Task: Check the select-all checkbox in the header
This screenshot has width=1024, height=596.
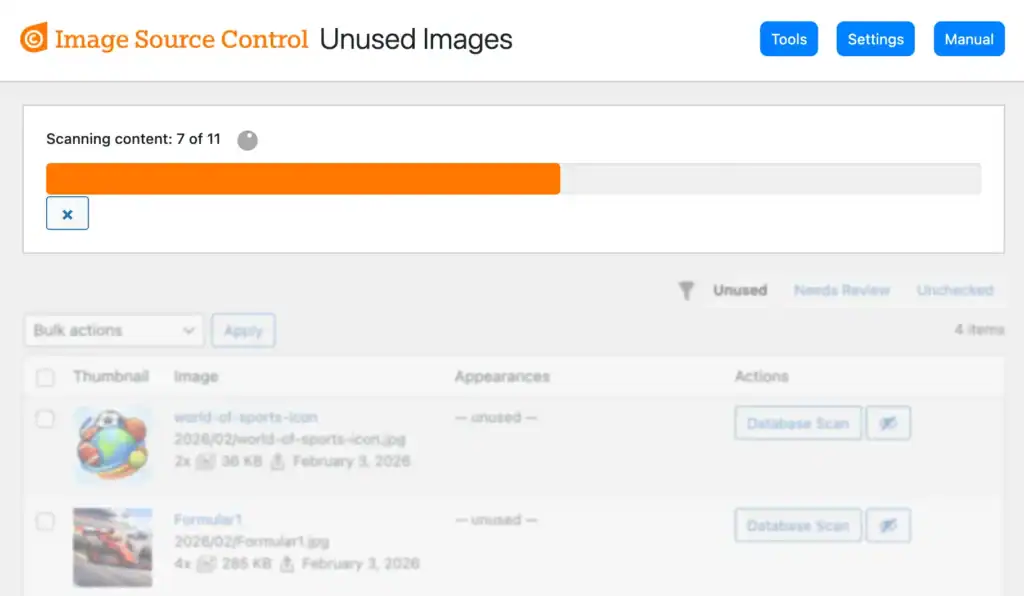Action: tap(45, 376)
